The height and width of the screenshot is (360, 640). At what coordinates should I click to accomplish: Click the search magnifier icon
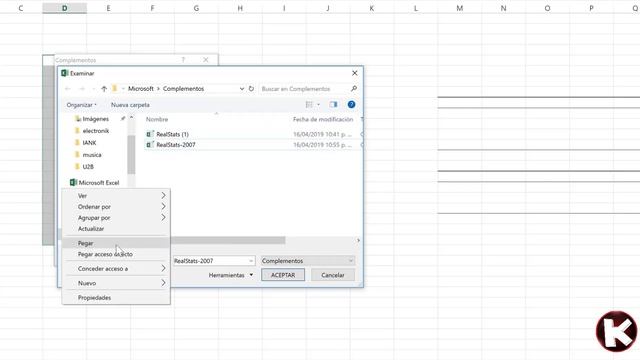click(353, 89)
